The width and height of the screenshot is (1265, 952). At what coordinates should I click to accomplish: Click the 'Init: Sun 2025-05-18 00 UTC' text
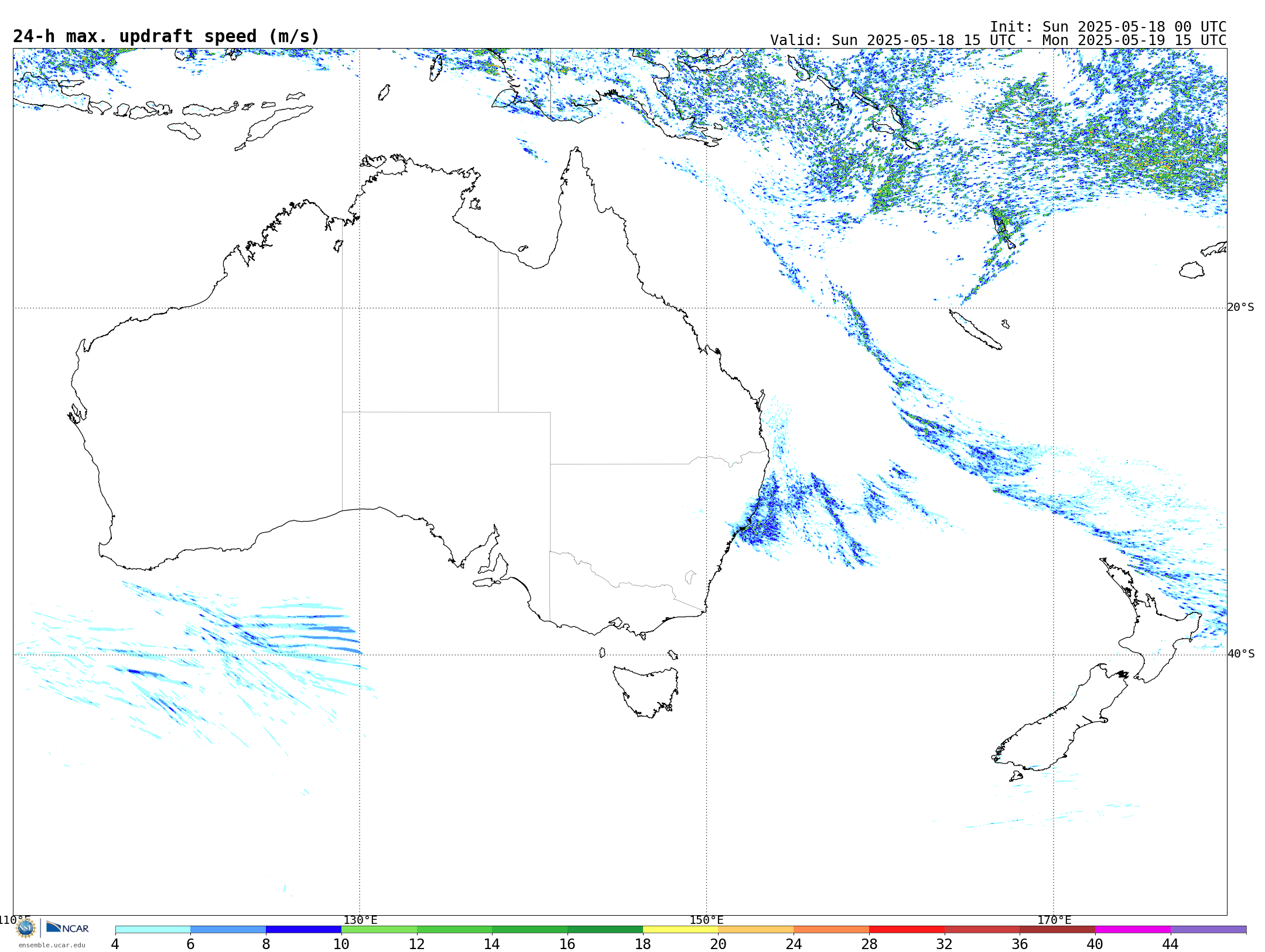tap(1108, 27)
